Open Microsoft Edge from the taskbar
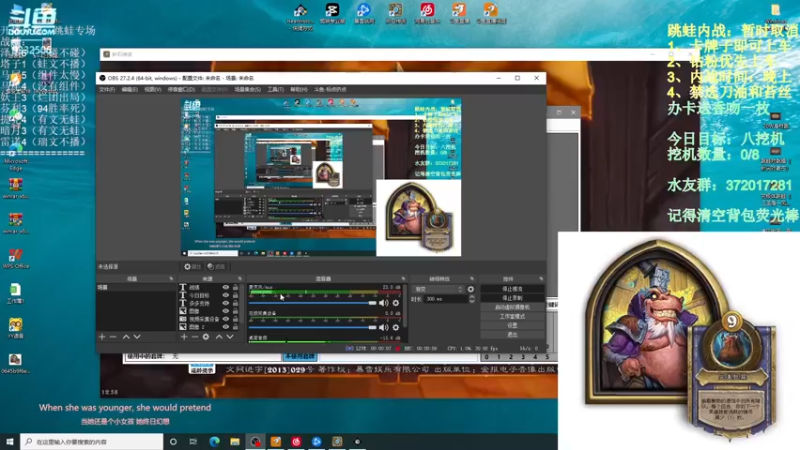 pyautogui.click(x=214, y=441)
